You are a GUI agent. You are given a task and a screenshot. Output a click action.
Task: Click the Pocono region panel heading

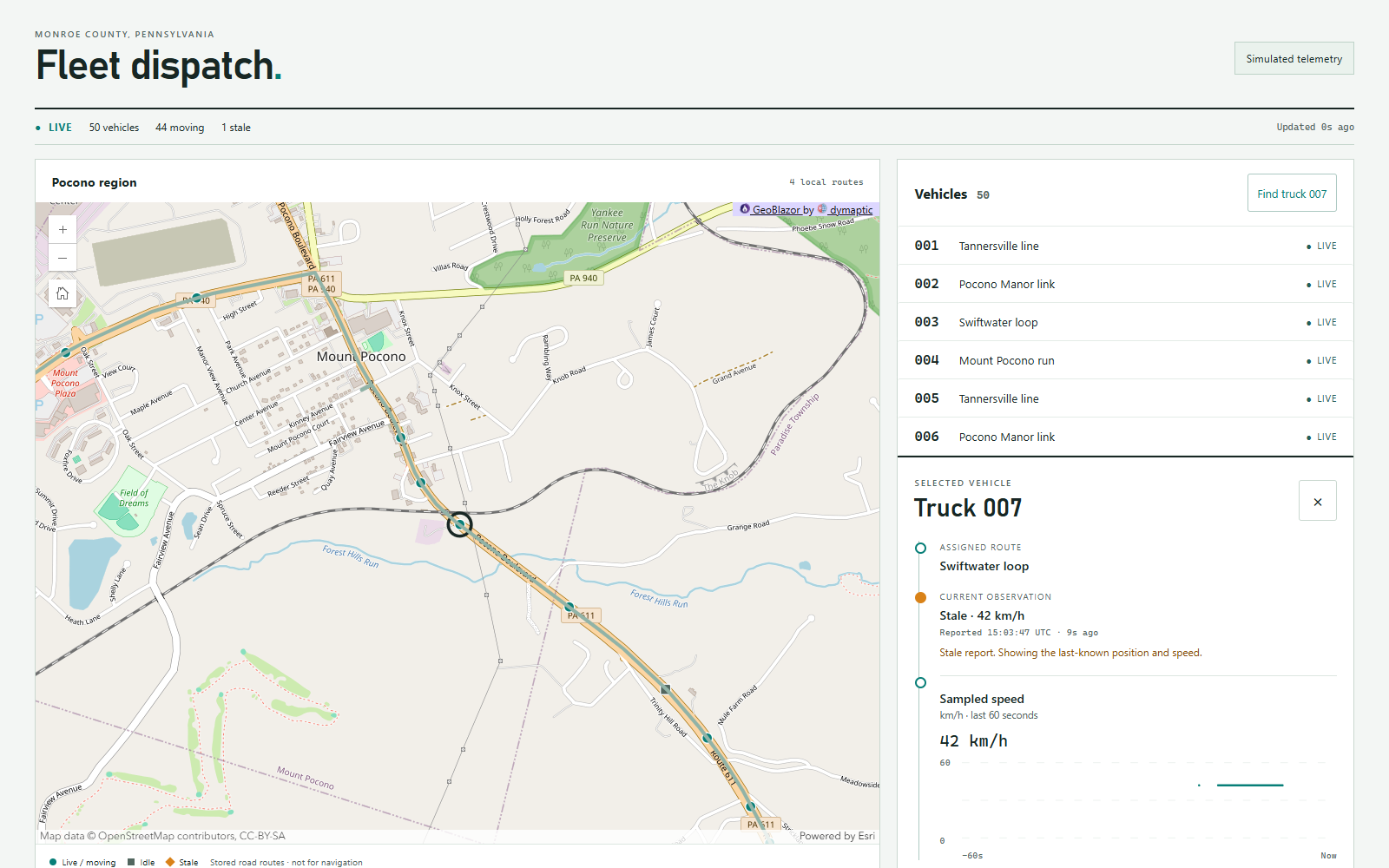(x=94, y=182)
